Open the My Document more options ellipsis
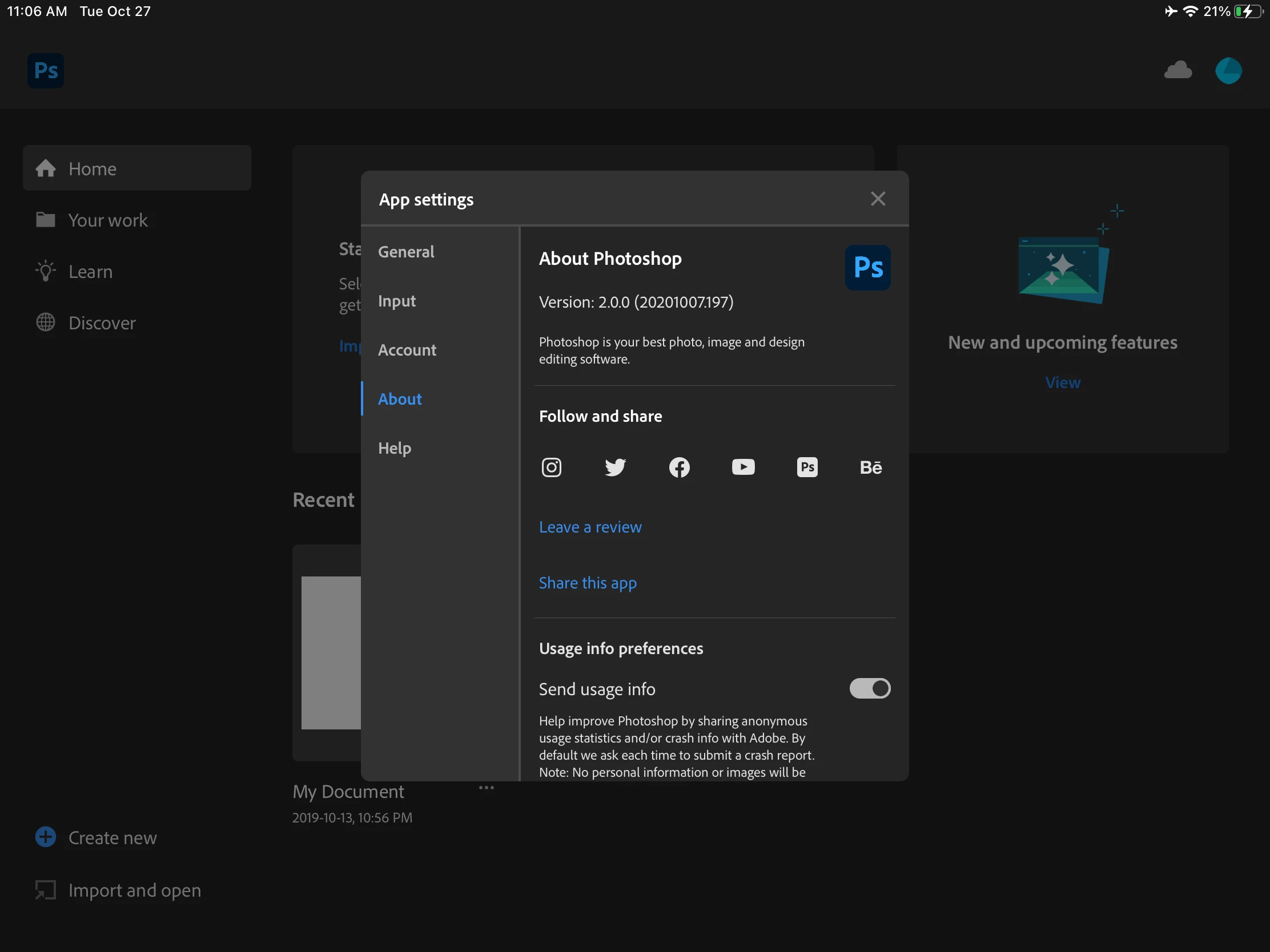The image size is (1270, 952). [487, 787]
